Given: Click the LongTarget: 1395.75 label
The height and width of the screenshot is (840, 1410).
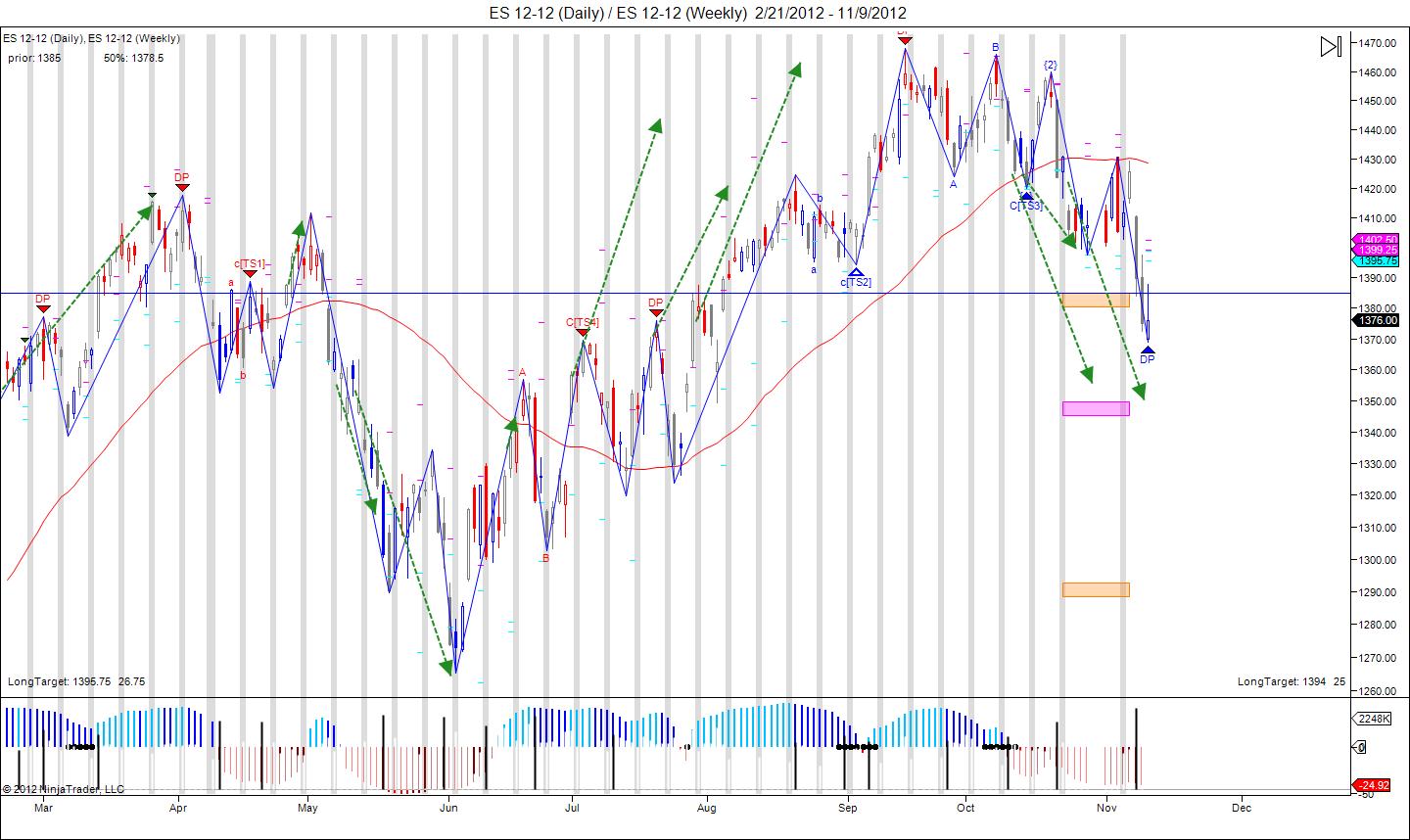Looking at the screenshot, I should (x=59, y=680).
